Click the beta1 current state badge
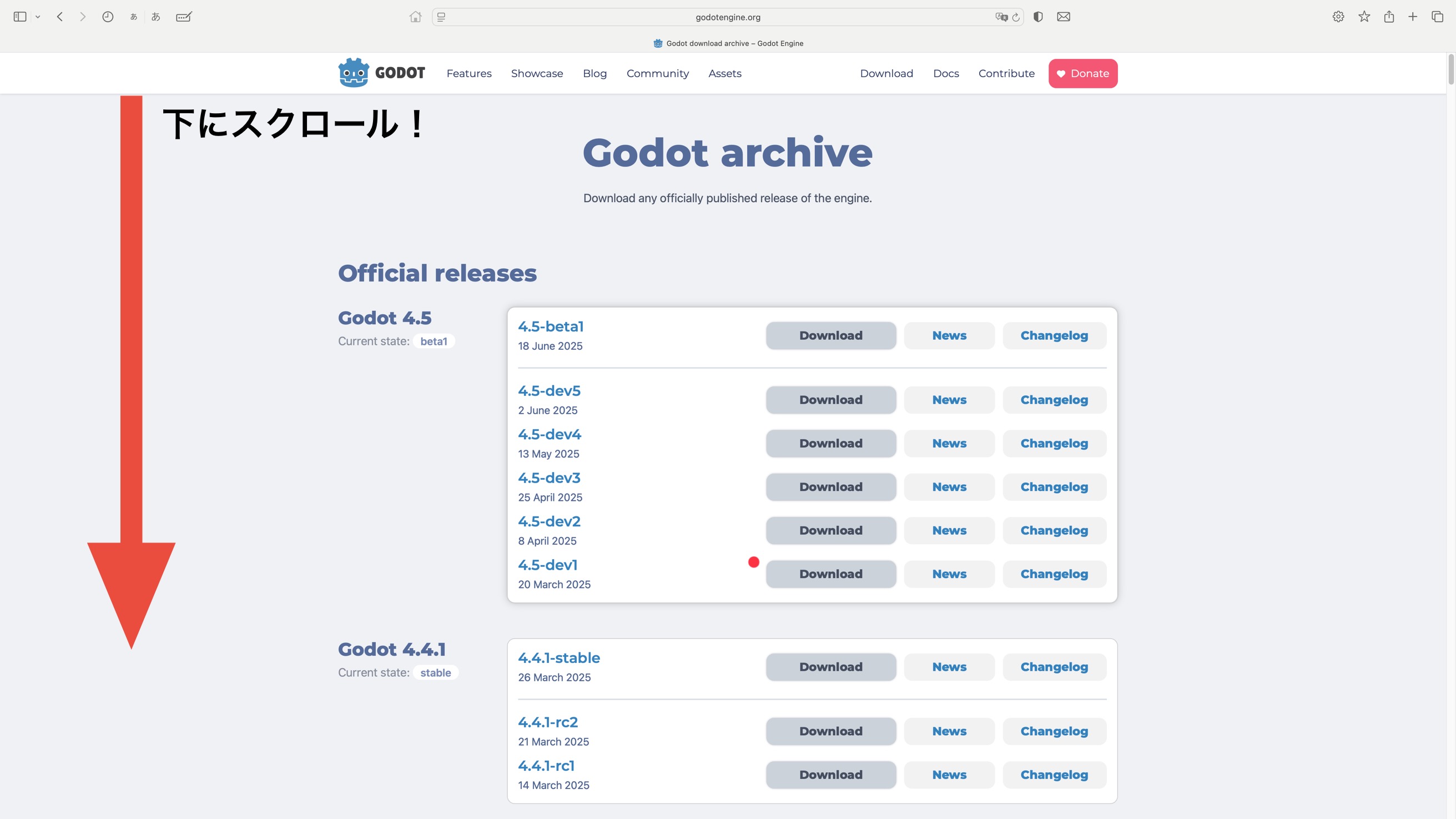Screen dimensions: 1456x819 434,341
